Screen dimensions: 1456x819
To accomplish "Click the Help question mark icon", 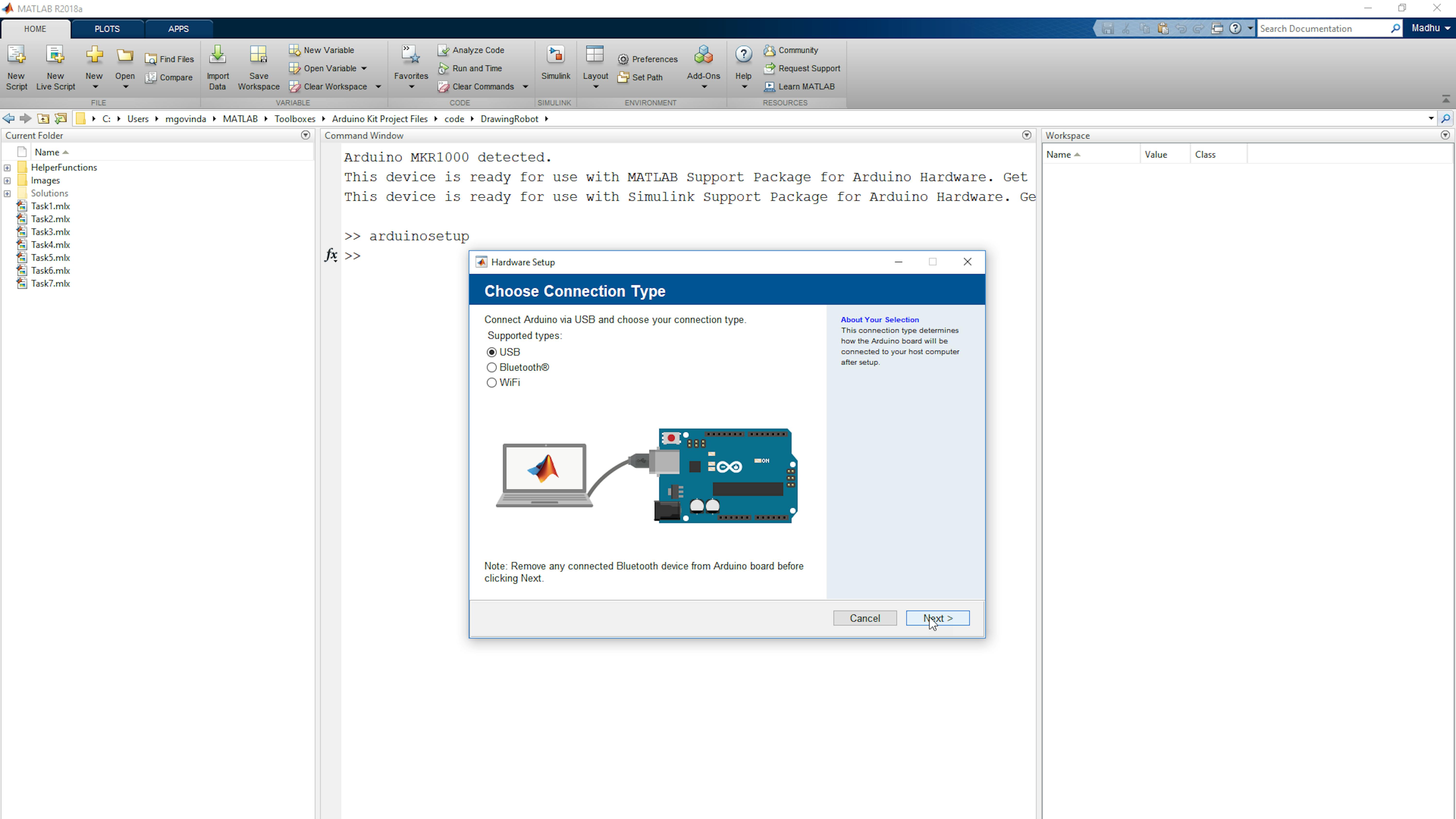I will (744, 55).
